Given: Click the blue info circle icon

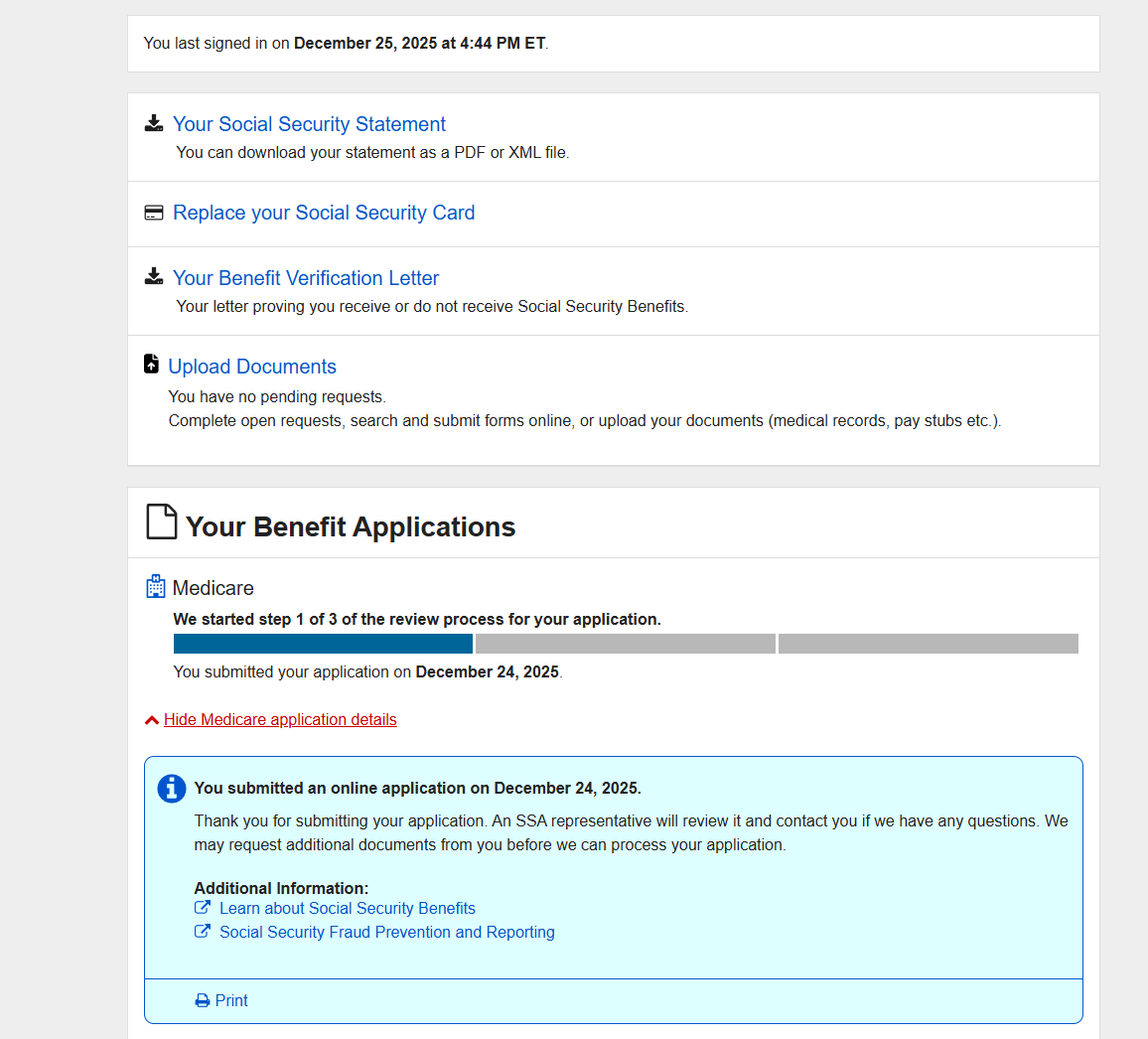Looking at the screenshot, I should click(x=172, y=789).
